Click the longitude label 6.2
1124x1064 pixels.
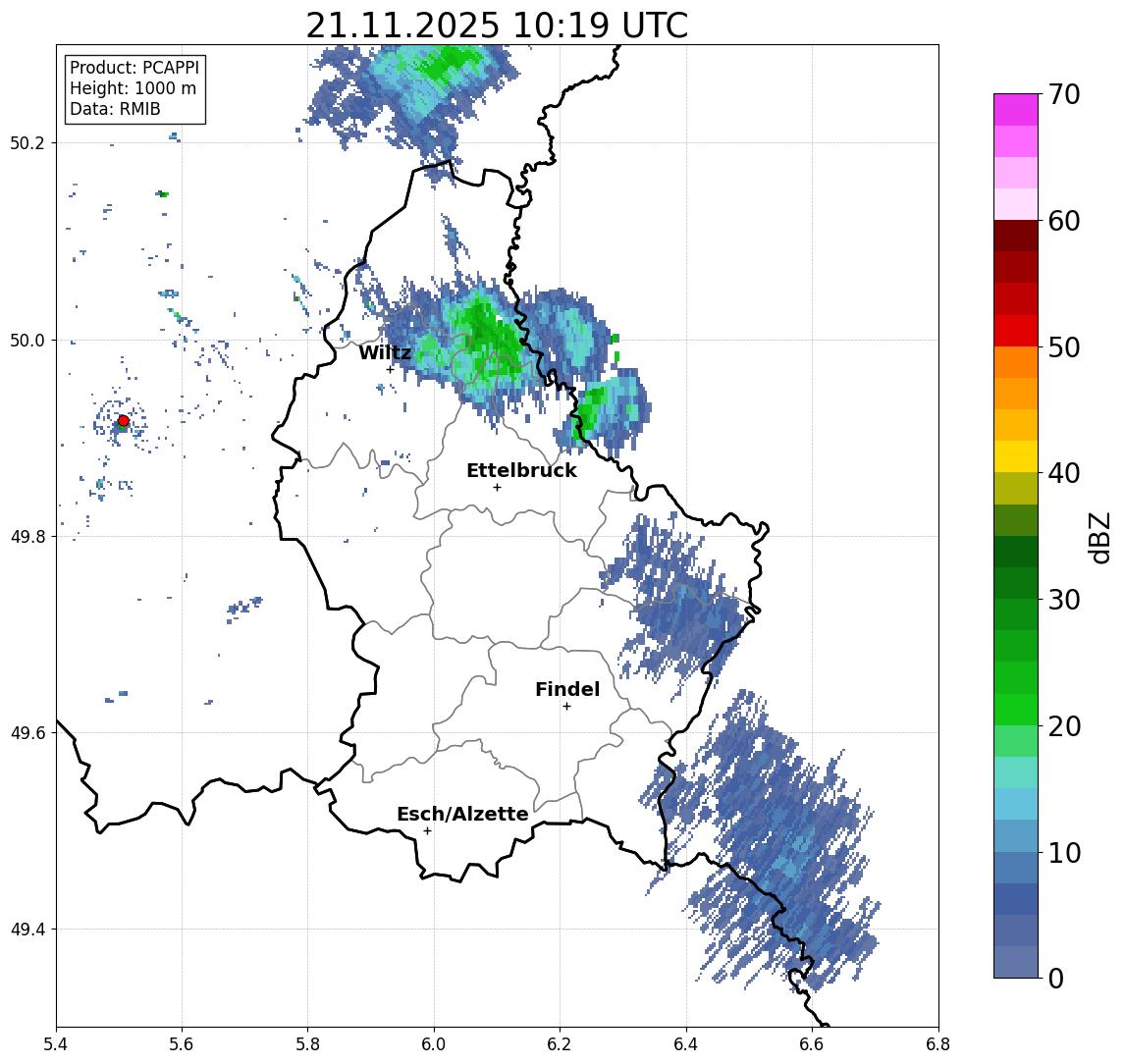click(561, 1044)
